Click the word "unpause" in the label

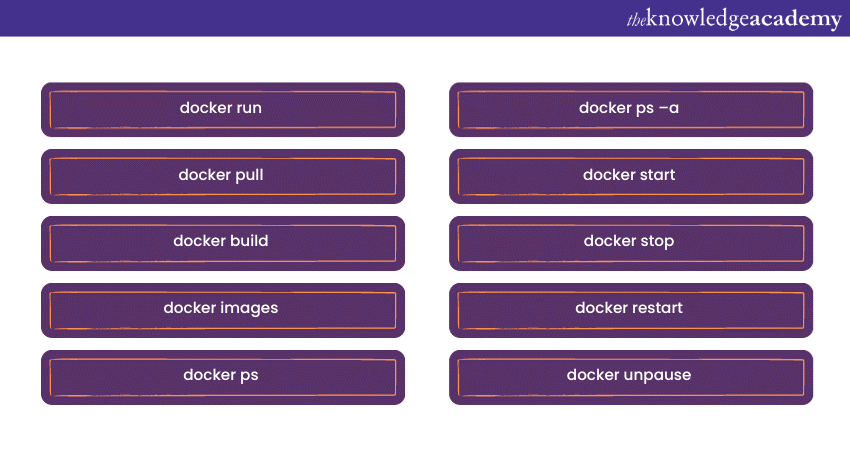[x=656, y=376]
